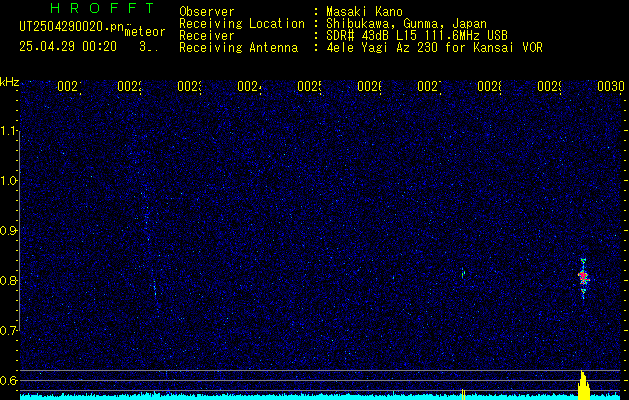
Task: Click the 0028 time marker
Action: [489, 86]
